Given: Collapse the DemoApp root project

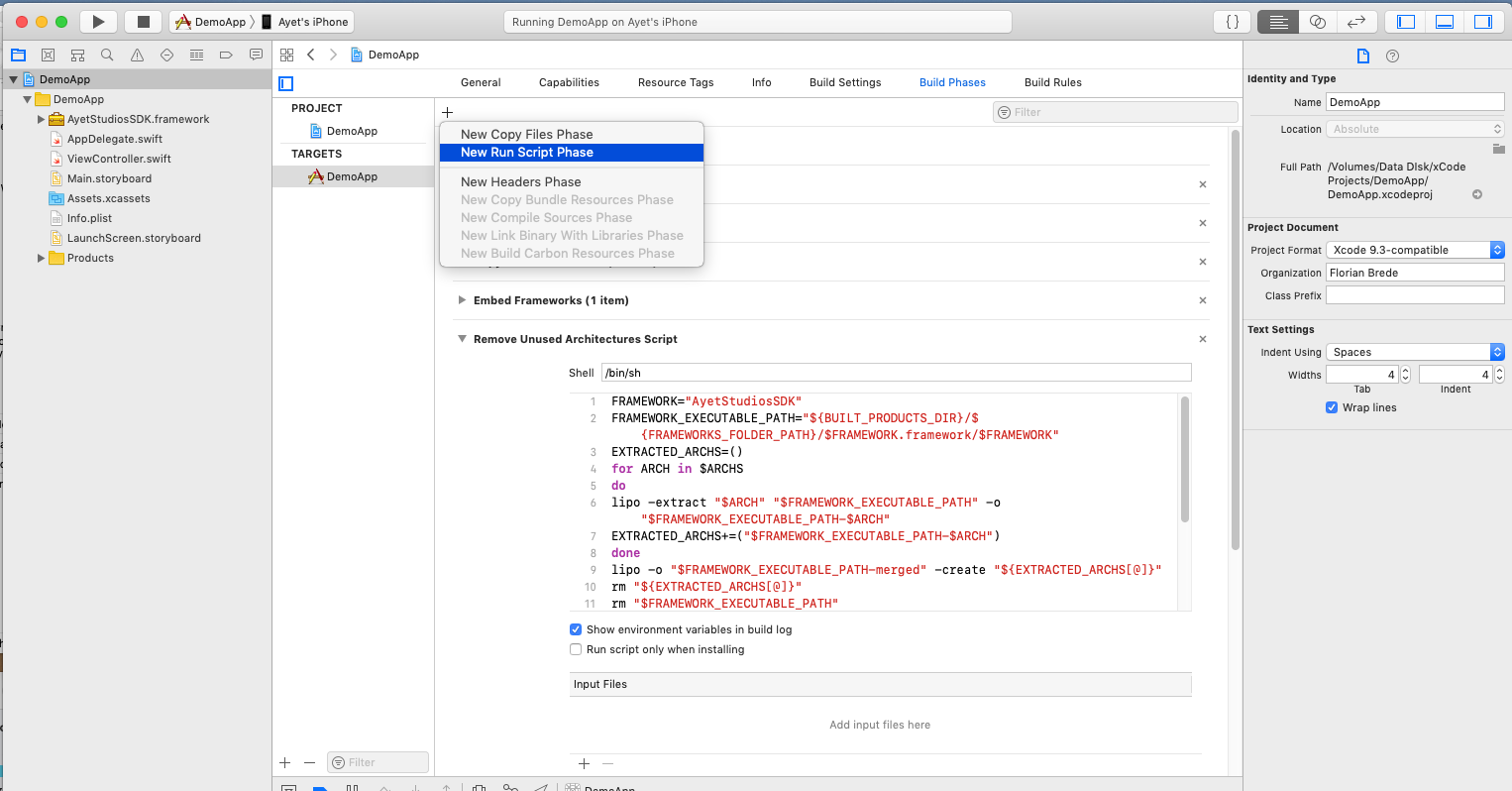Looking at the screenshot, I should click(x=14, y=79).
